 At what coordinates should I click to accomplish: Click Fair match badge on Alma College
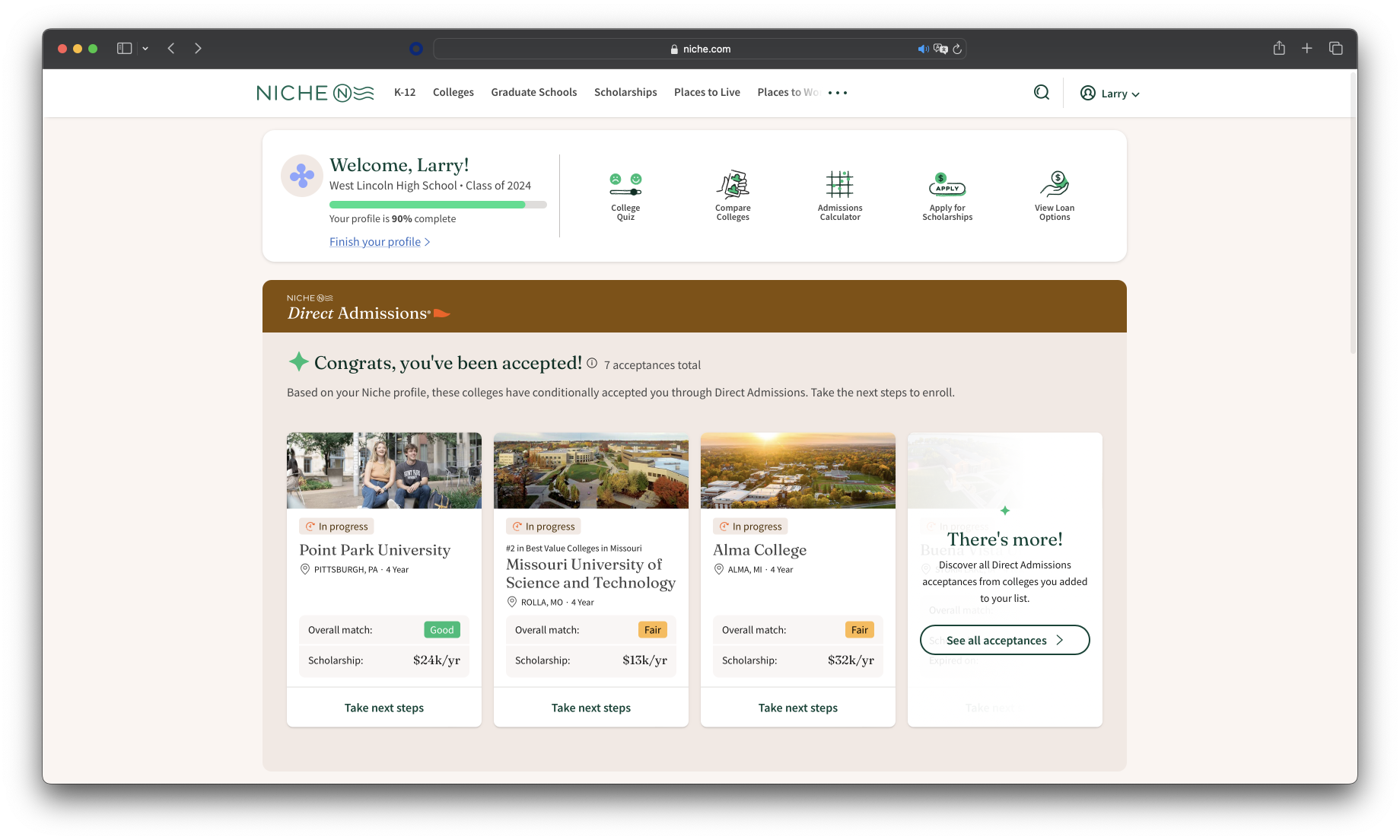(860, 630)
